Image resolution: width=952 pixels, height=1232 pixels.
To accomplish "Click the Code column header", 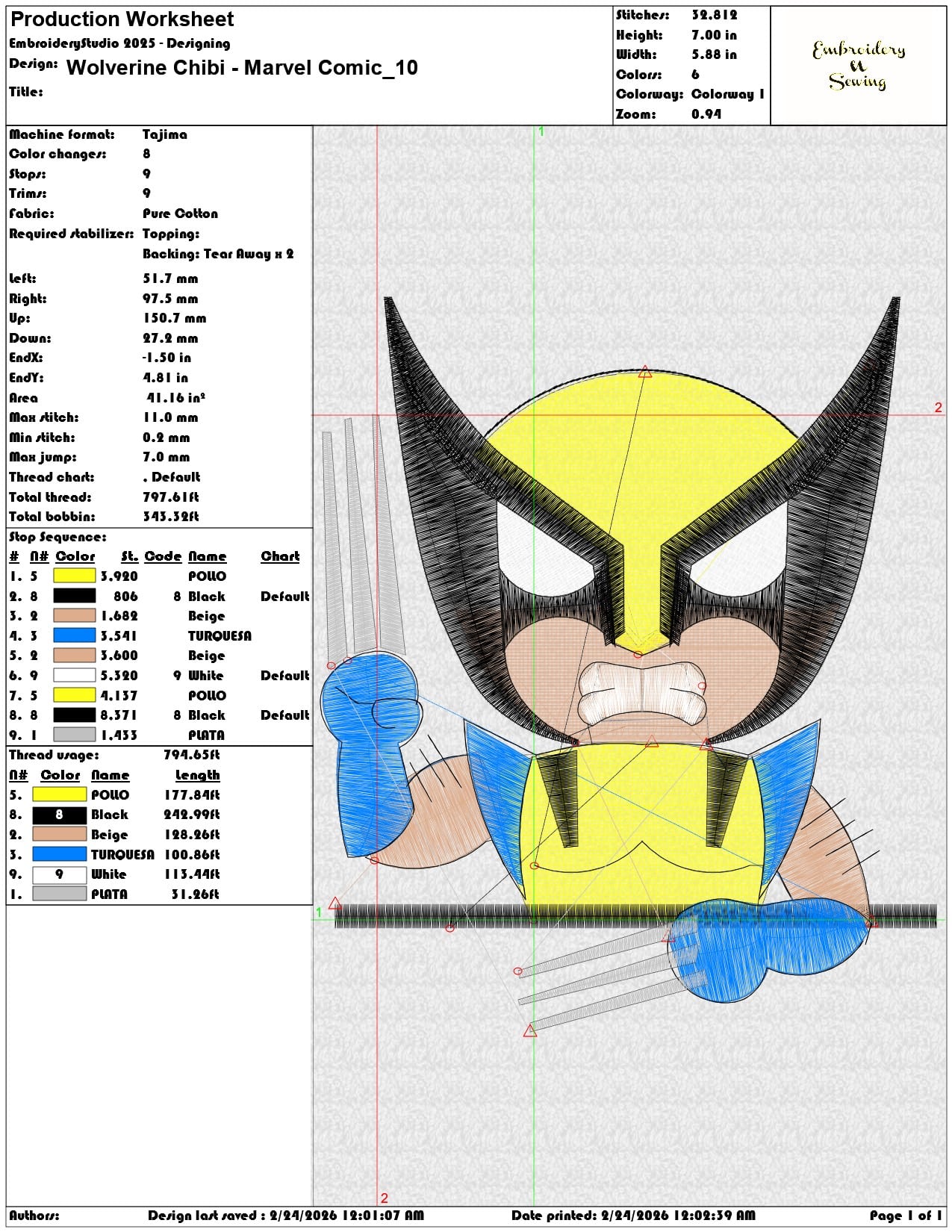I will [x=163, y=556].
